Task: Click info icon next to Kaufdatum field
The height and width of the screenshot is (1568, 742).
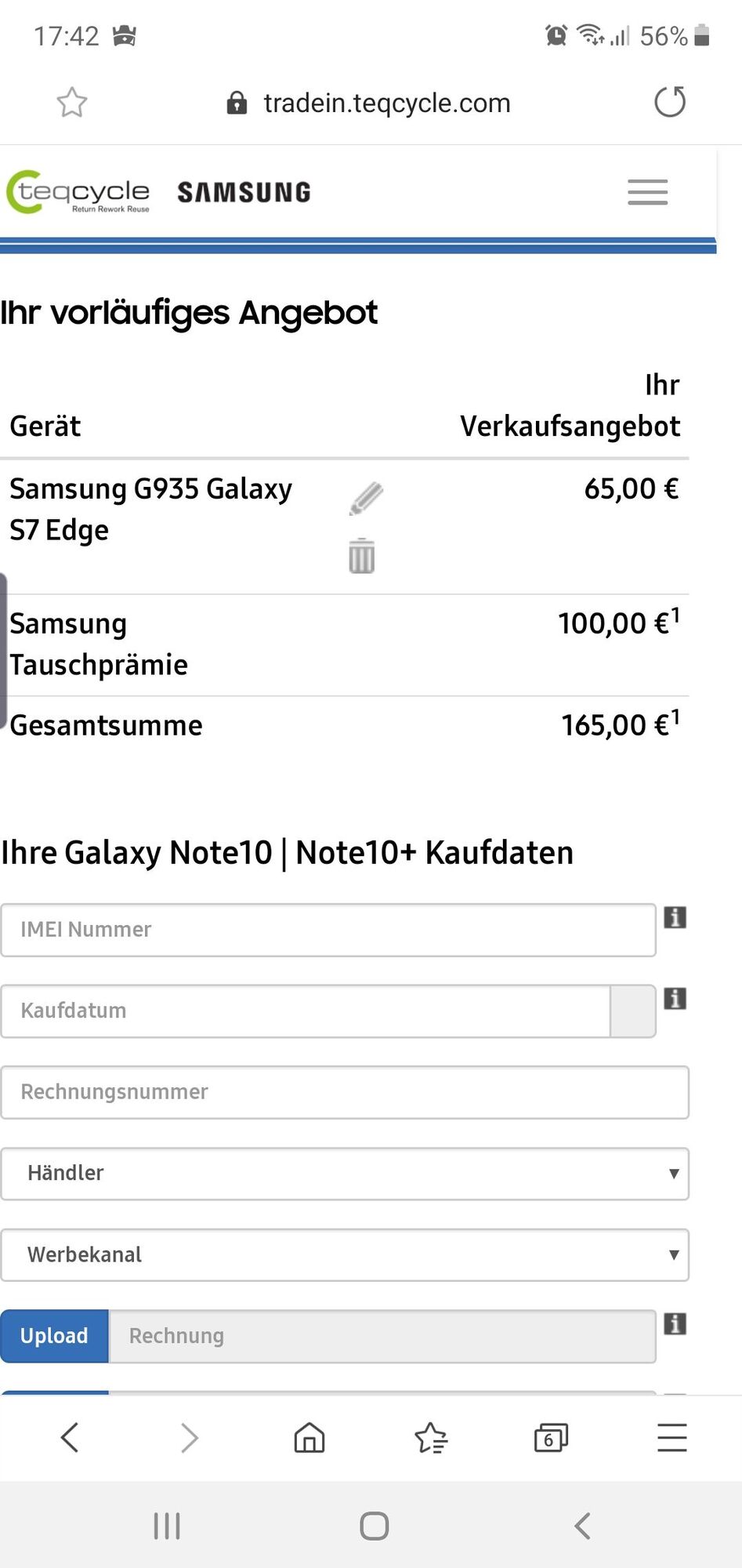Action: (675, 999)
